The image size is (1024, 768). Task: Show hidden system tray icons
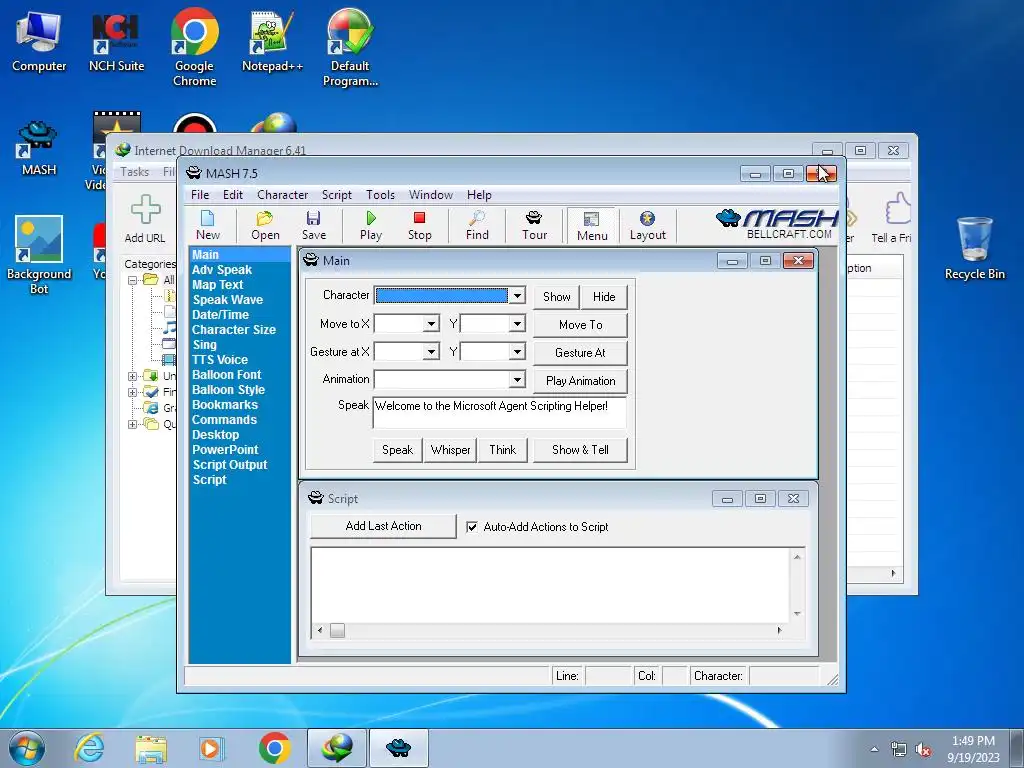(x=874, y=749)
